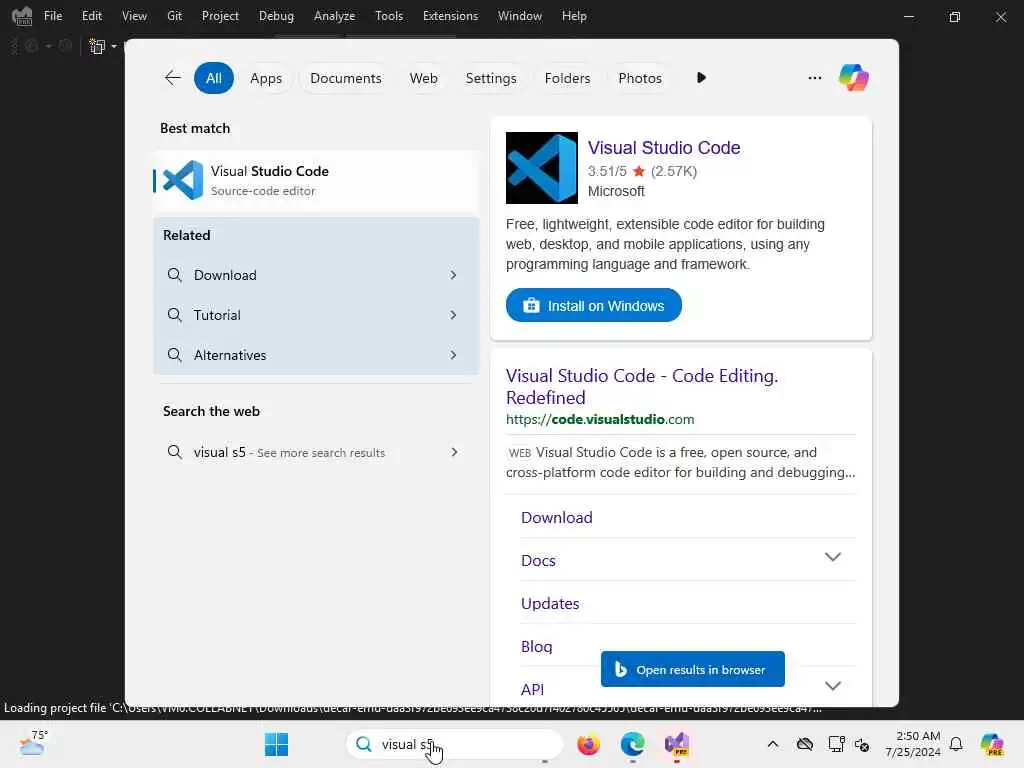This screenshot has width=1024, height=768.
Task: Switch to Web filter tab
Action: [x=423, y=78]
